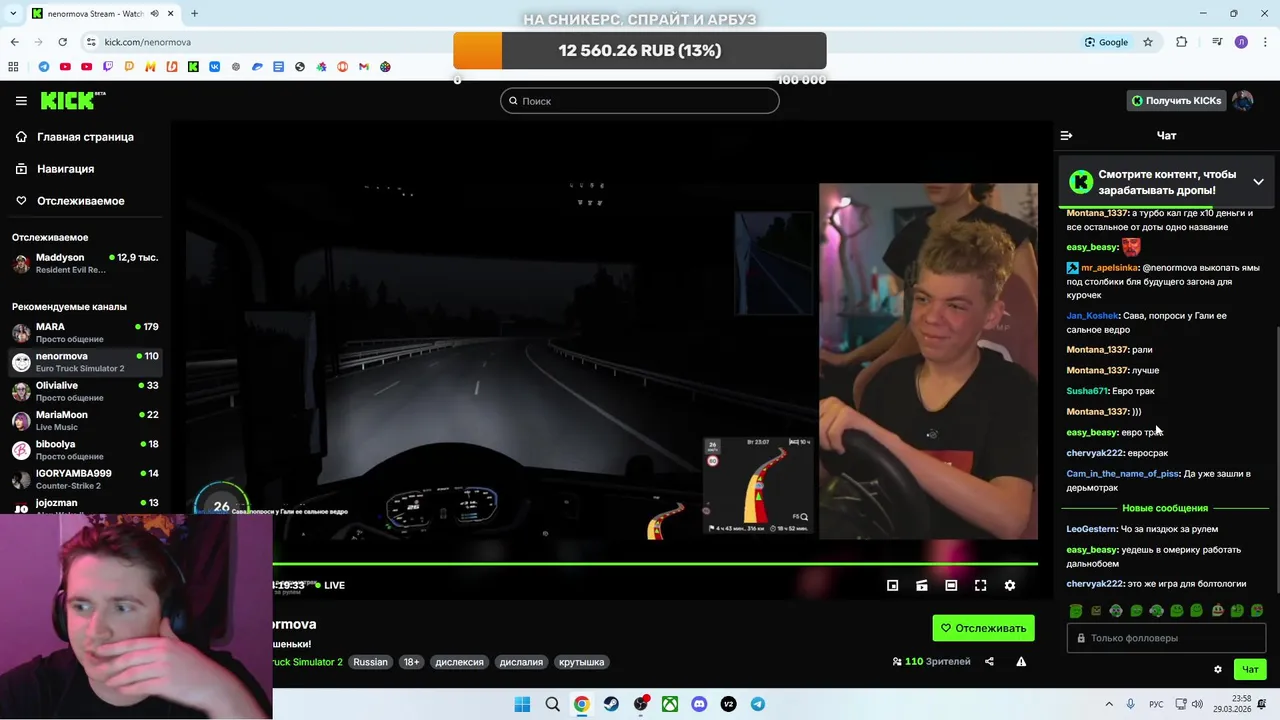
Task: Open Steam from the taskbar
Action: pos(611,704)
